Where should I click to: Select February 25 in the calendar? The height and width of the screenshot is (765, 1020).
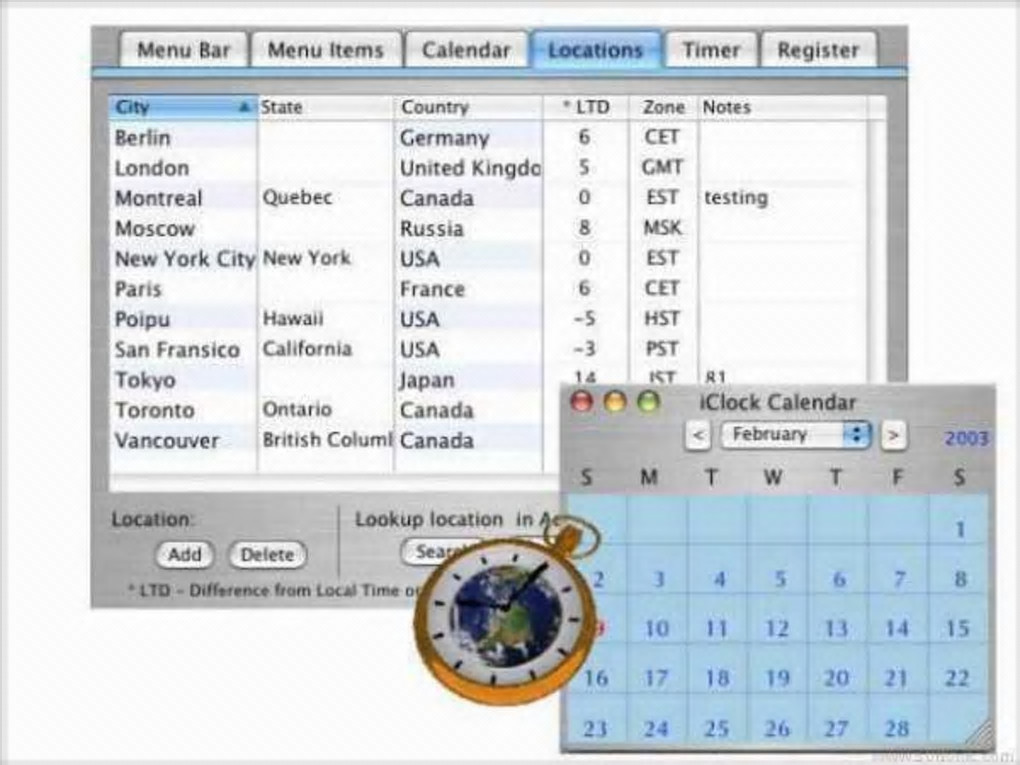(x=717, y=719)
